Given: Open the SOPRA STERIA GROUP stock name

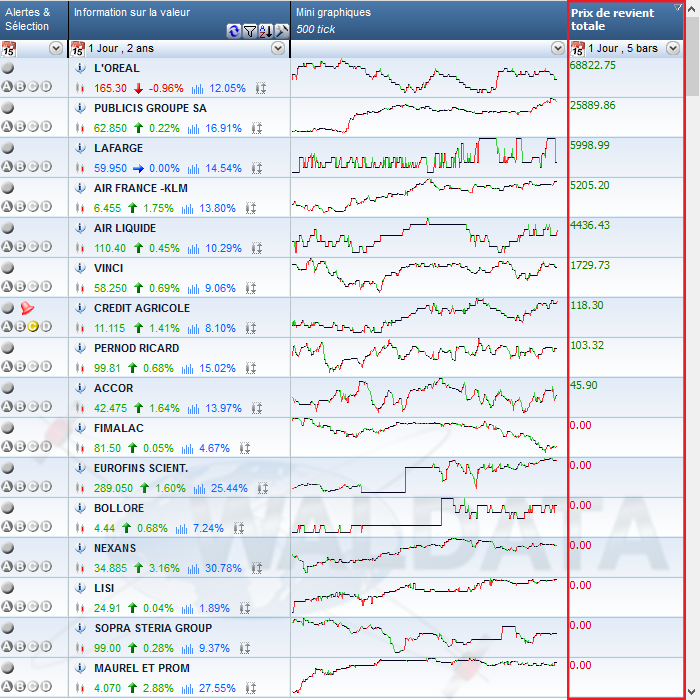Looking at the screenshot, I should click(x=153, y=628).
